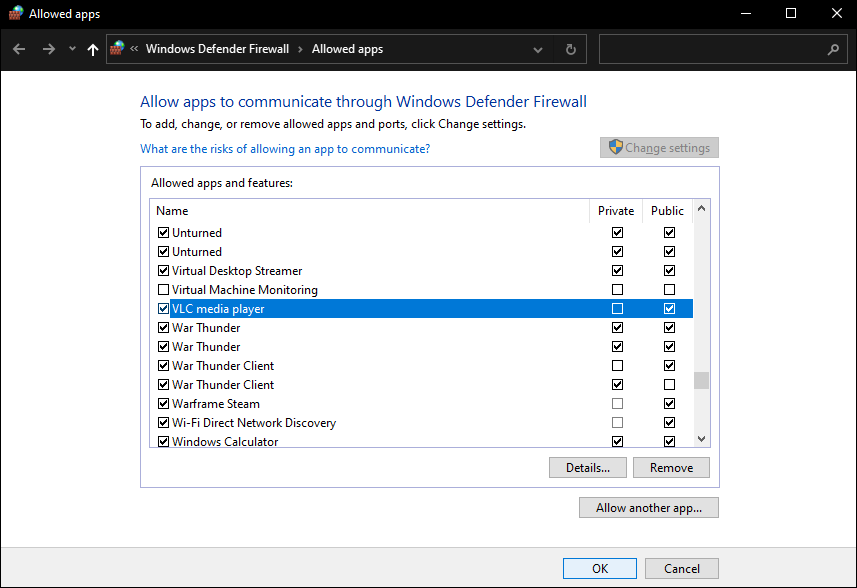Click the breadcrumb overflow chevron
The image size is (857, 588).
(134, 49)
